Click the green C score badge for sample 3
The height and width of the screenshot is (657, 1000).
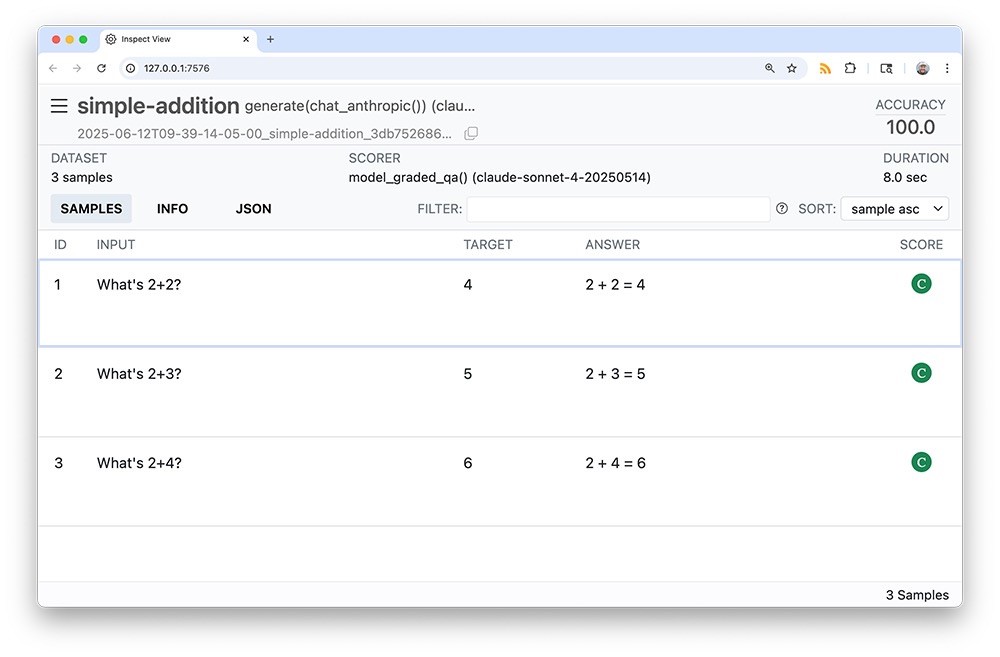tap(921, 462)
